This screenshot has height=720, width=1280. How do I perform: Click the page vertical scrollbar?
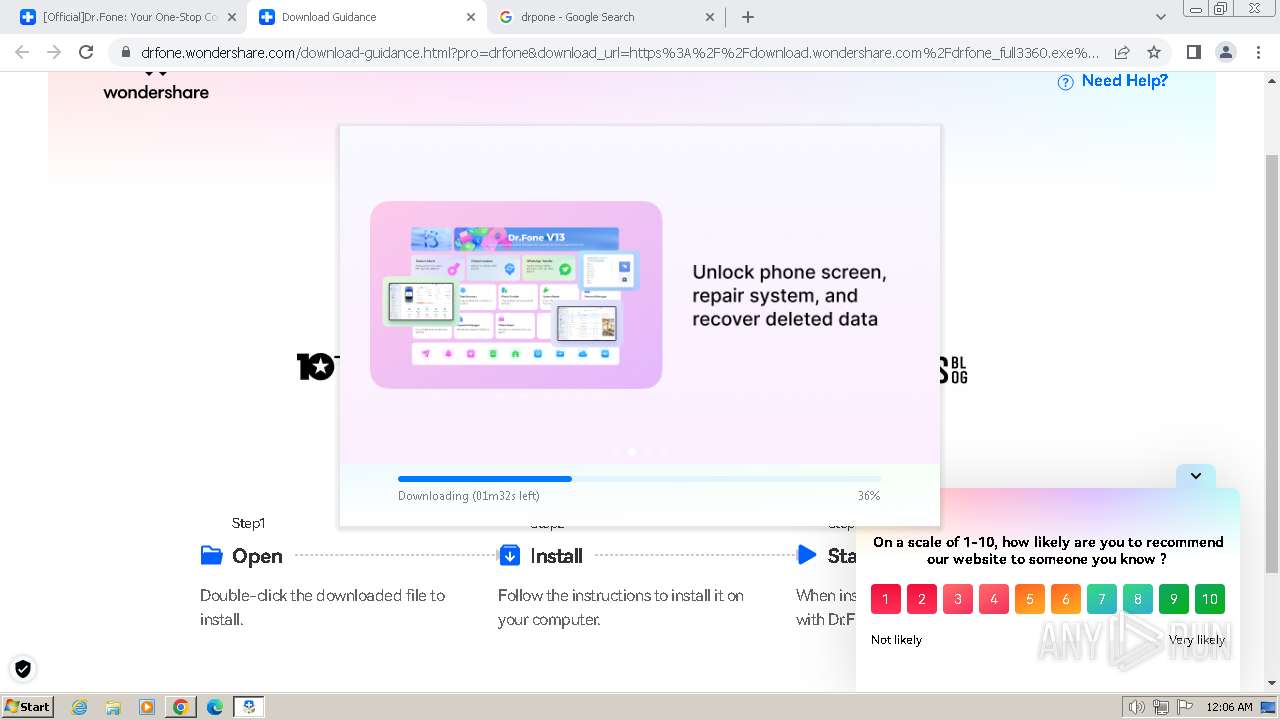1272,365
